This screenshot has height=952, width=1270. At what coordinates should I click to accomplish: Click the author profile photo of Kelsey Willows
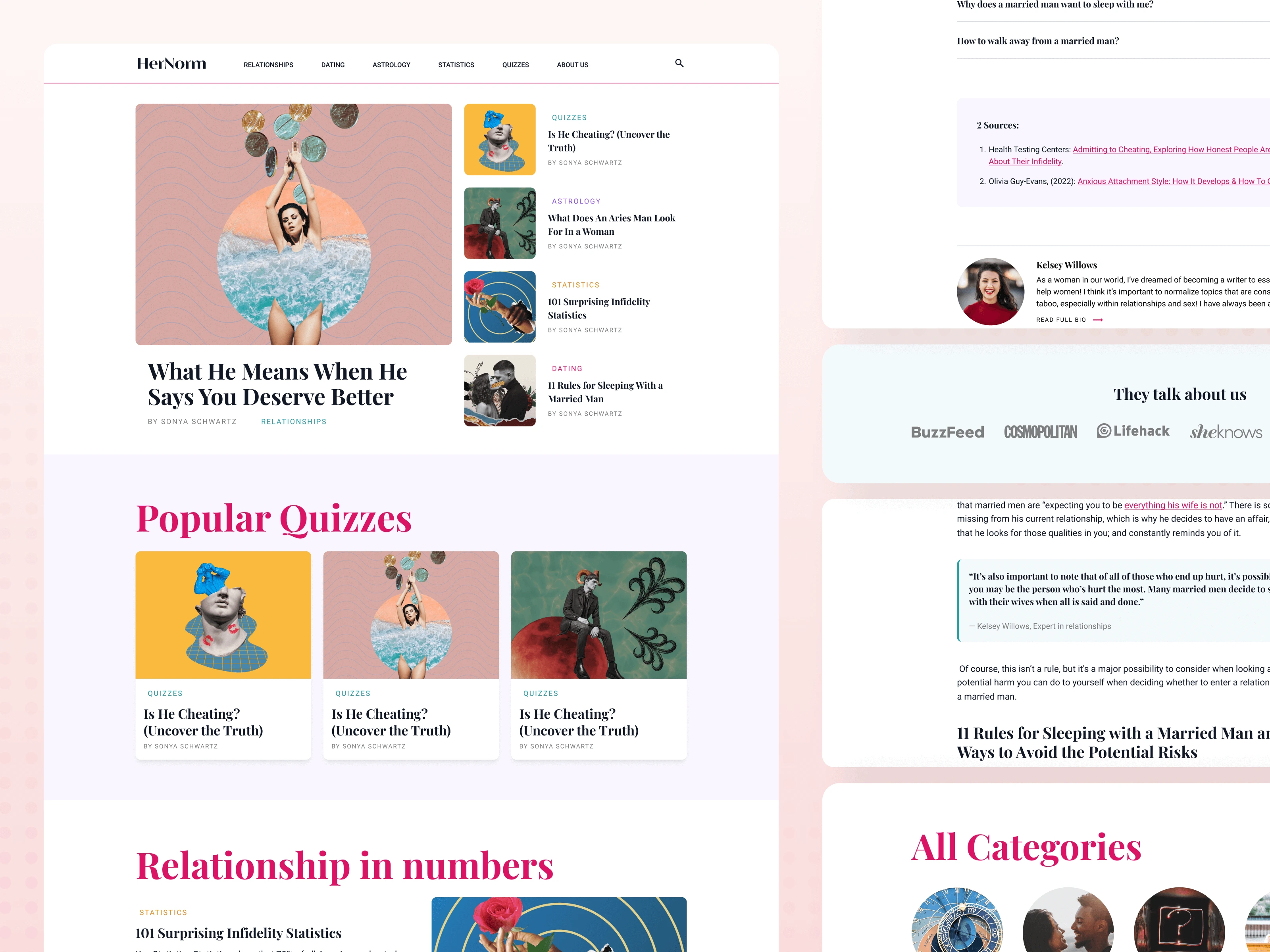coord(990,290)
